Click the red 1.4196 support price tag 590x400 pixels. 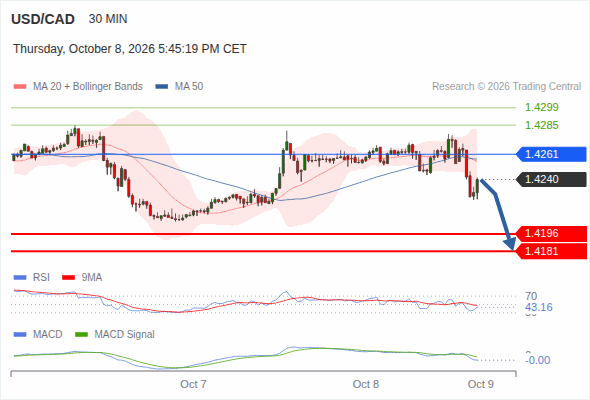coord(551,233)
